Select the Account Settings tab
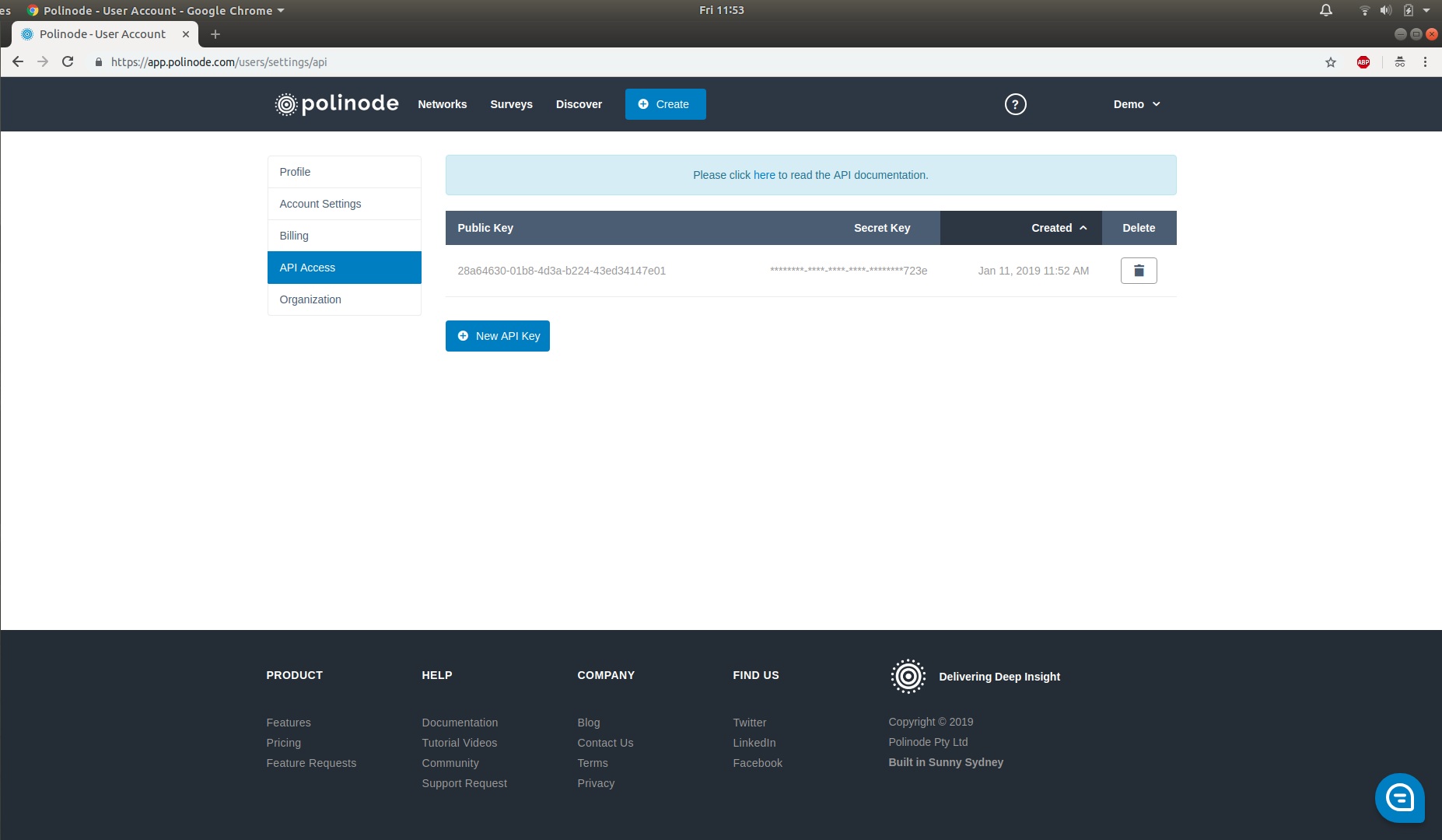The height and width of the screenshot is (840, 1442). (x=345, y=204)
